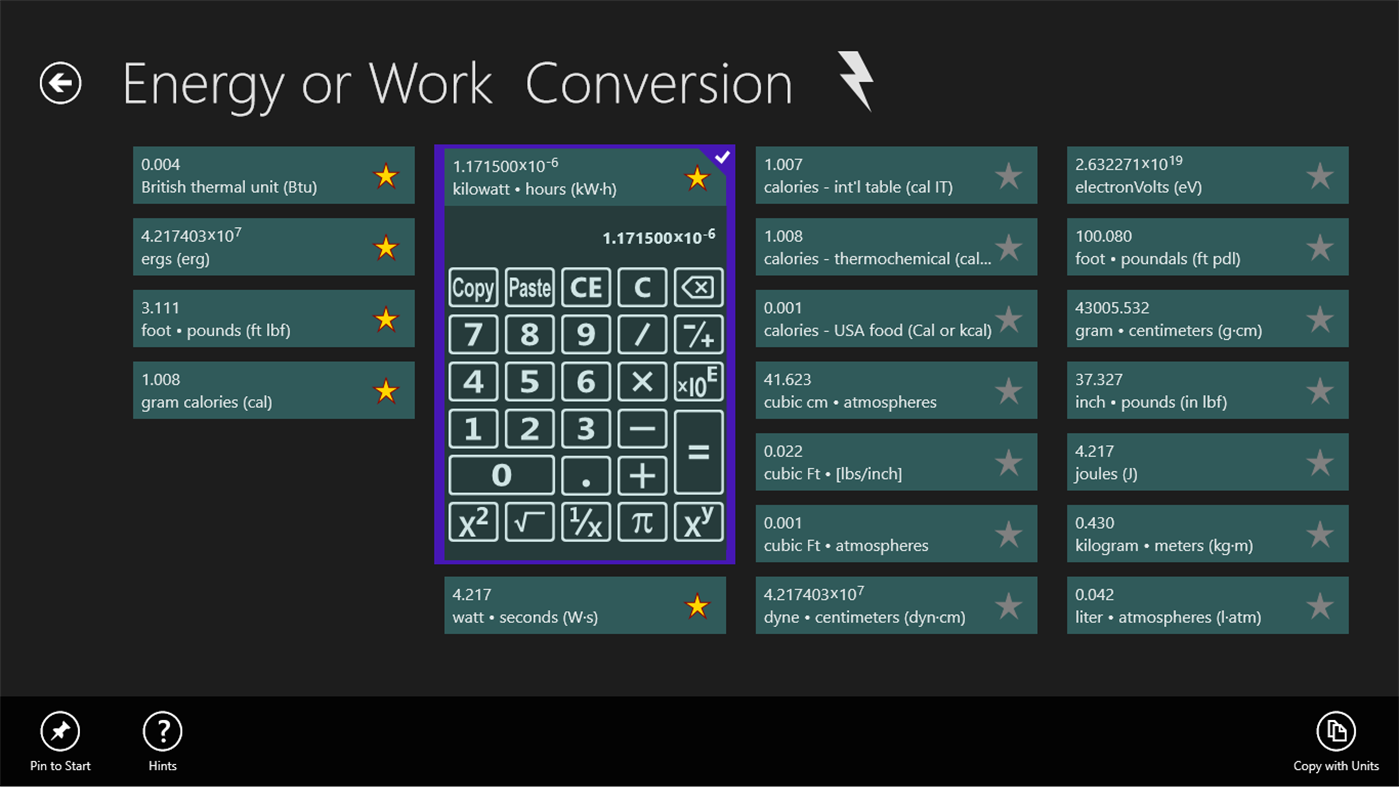
Task: Go back using the back arrow
Action: click(x=59, y=84)
